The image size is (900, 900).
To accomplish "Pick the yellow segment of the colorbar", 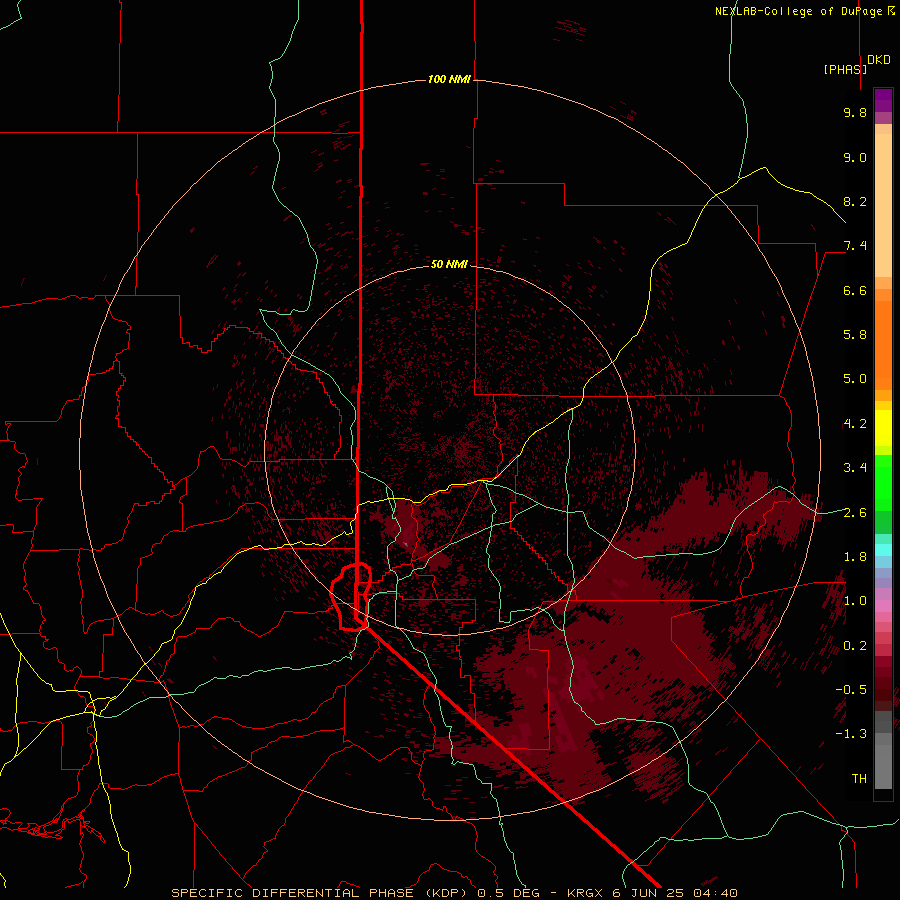I will [x=883, y=428].
